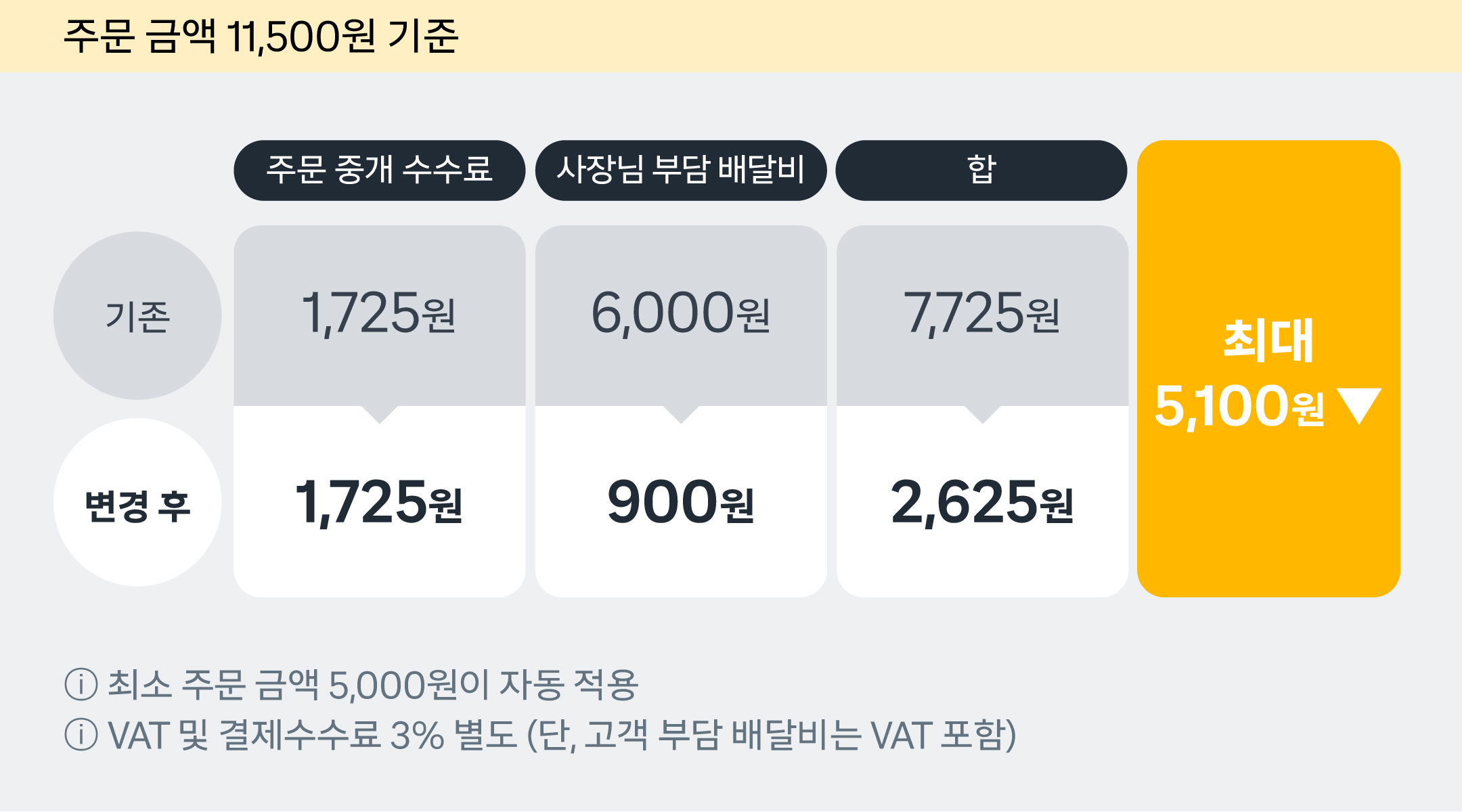Click the 변경 후 1,725원 fee cell

tap(380, 501)
